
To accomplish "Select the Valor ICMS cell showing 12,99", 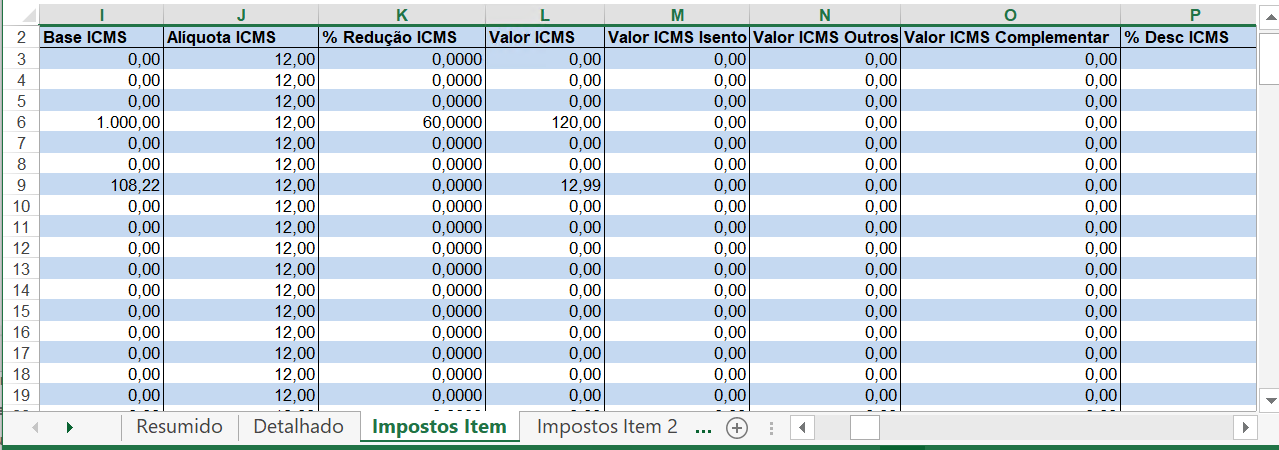I will pos(544,185).
